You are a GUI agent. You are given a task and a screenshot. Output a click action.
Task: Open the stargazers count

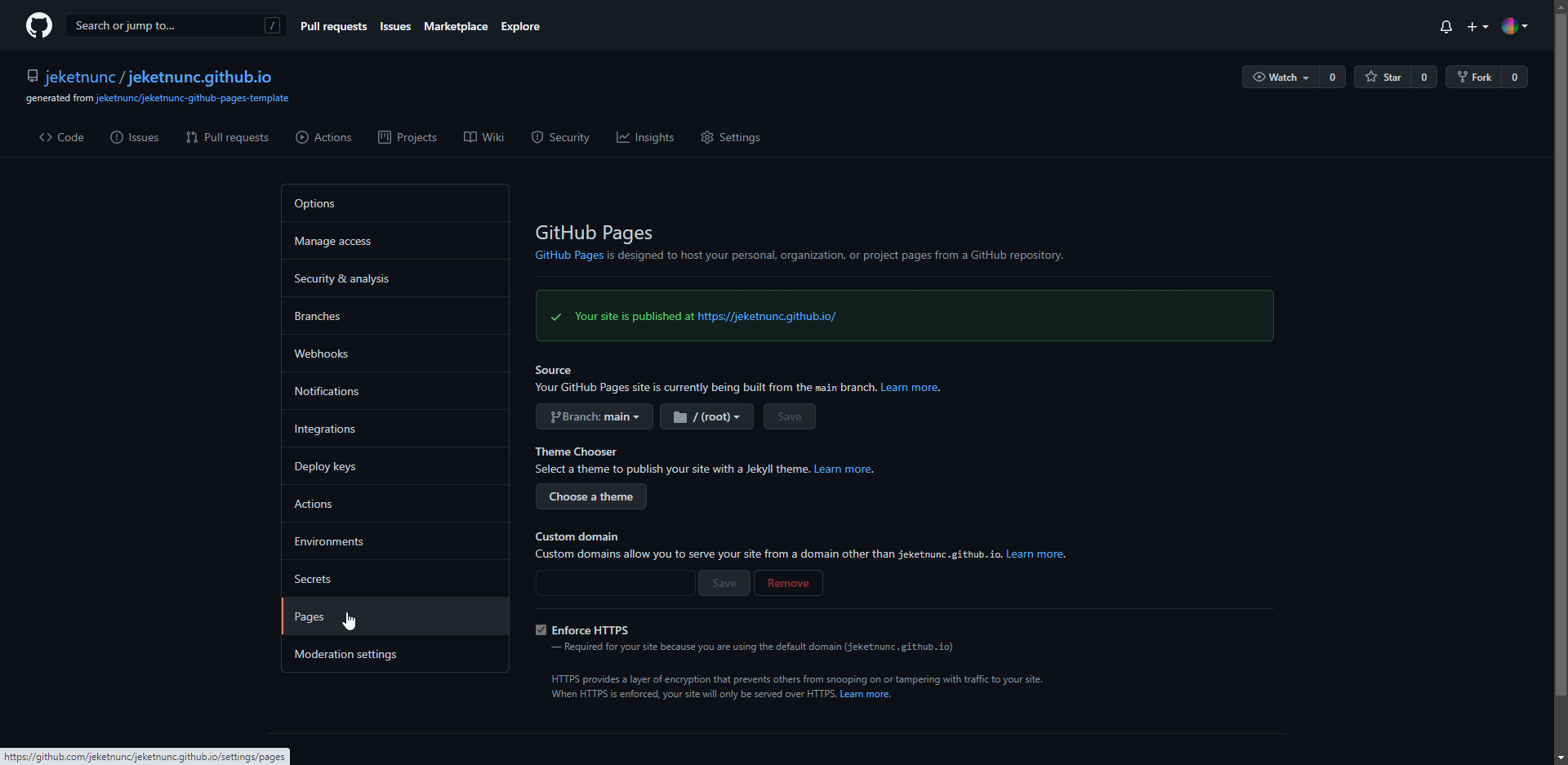[x=1423, y=77]
